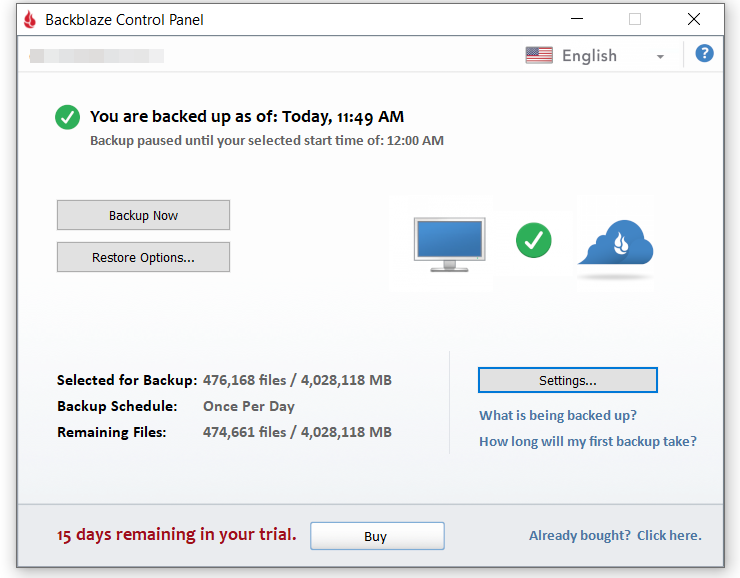This screenshot has height=578, width=740.
Task: Click the '15 days remaining in your trial' text
Action: [x=176, y=534]
